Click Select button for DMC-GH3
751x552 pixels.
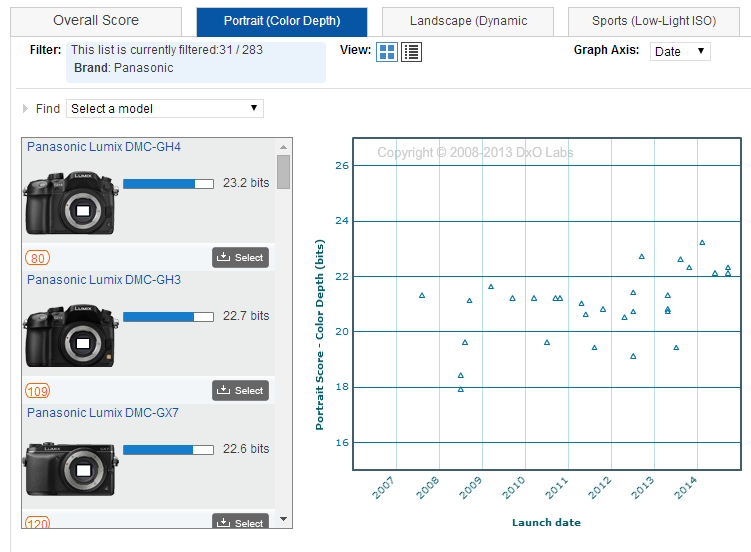click(x=240, y=391)
